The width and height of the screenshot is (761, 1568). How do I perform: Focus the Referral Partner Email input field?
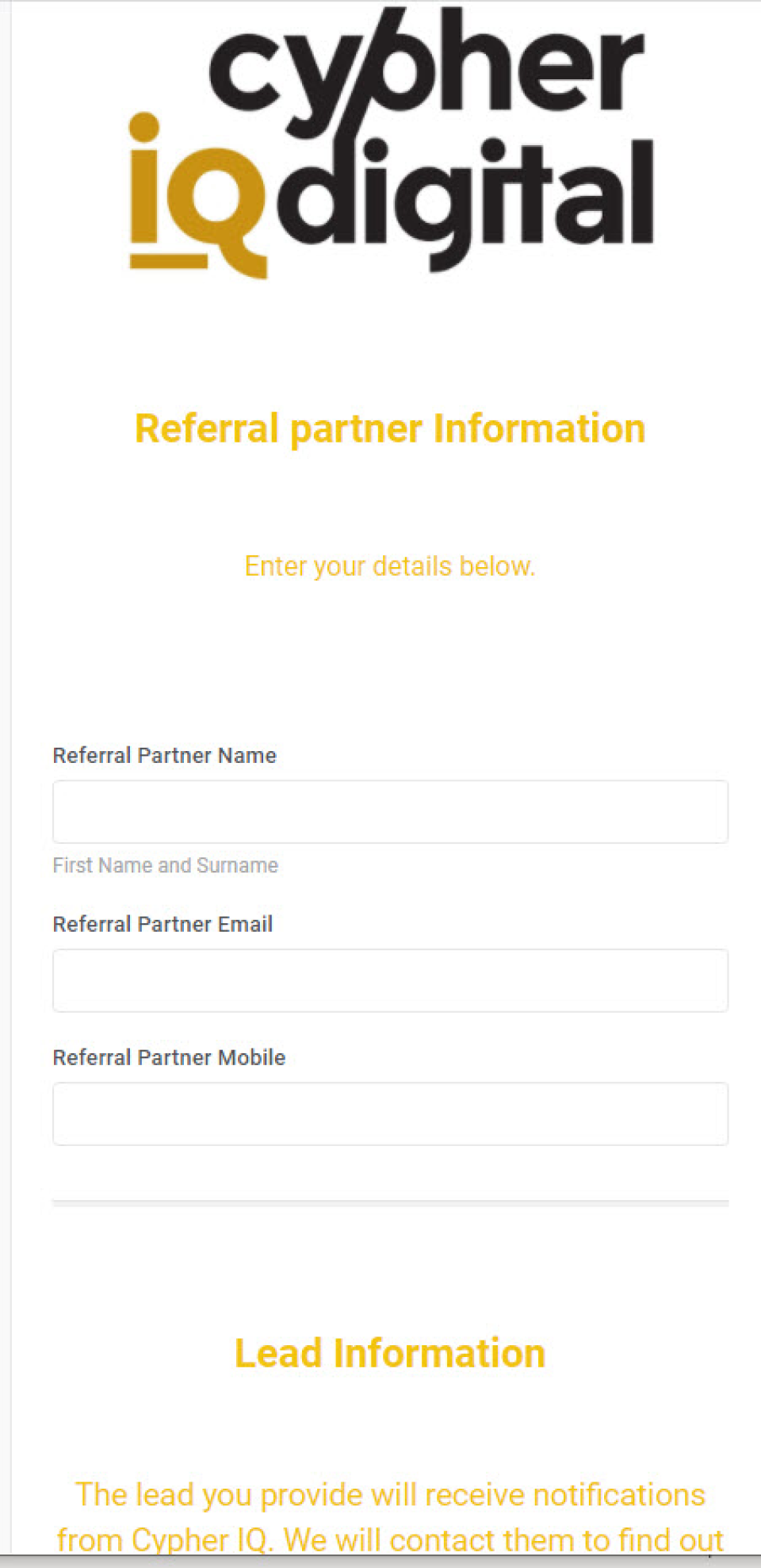390,980
